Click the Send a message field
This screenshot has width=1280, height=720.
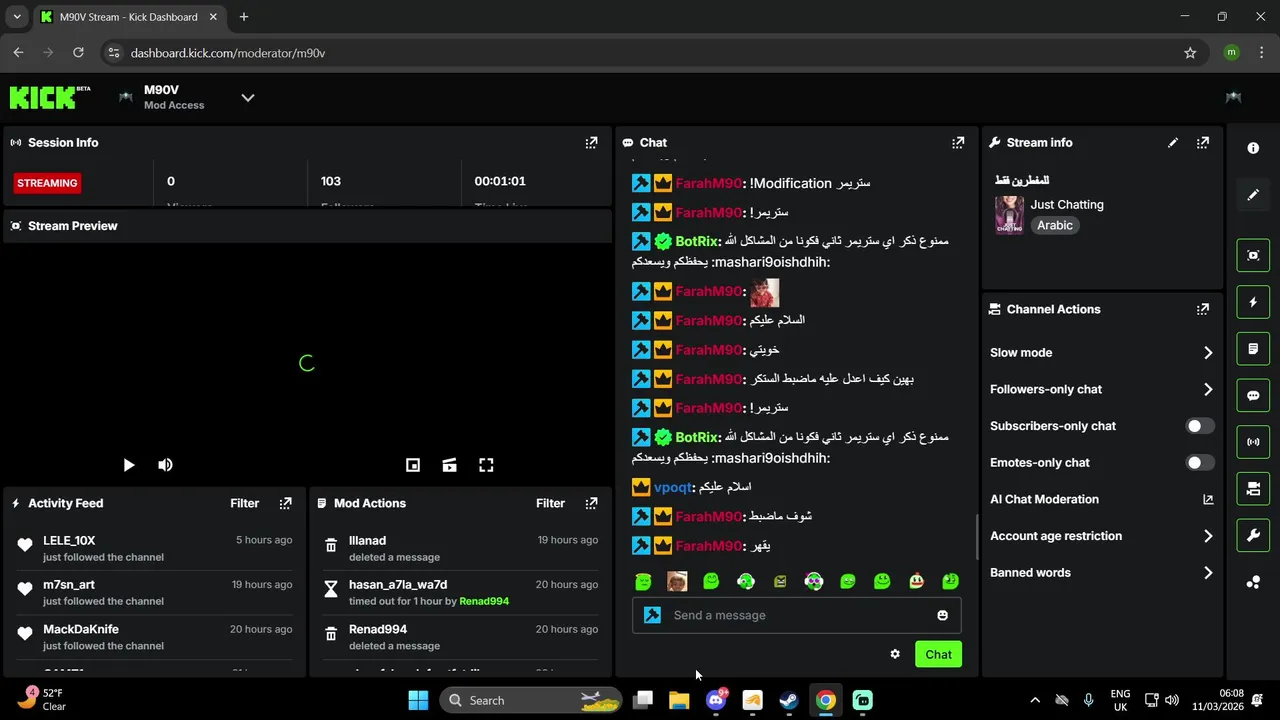point(797,615)
